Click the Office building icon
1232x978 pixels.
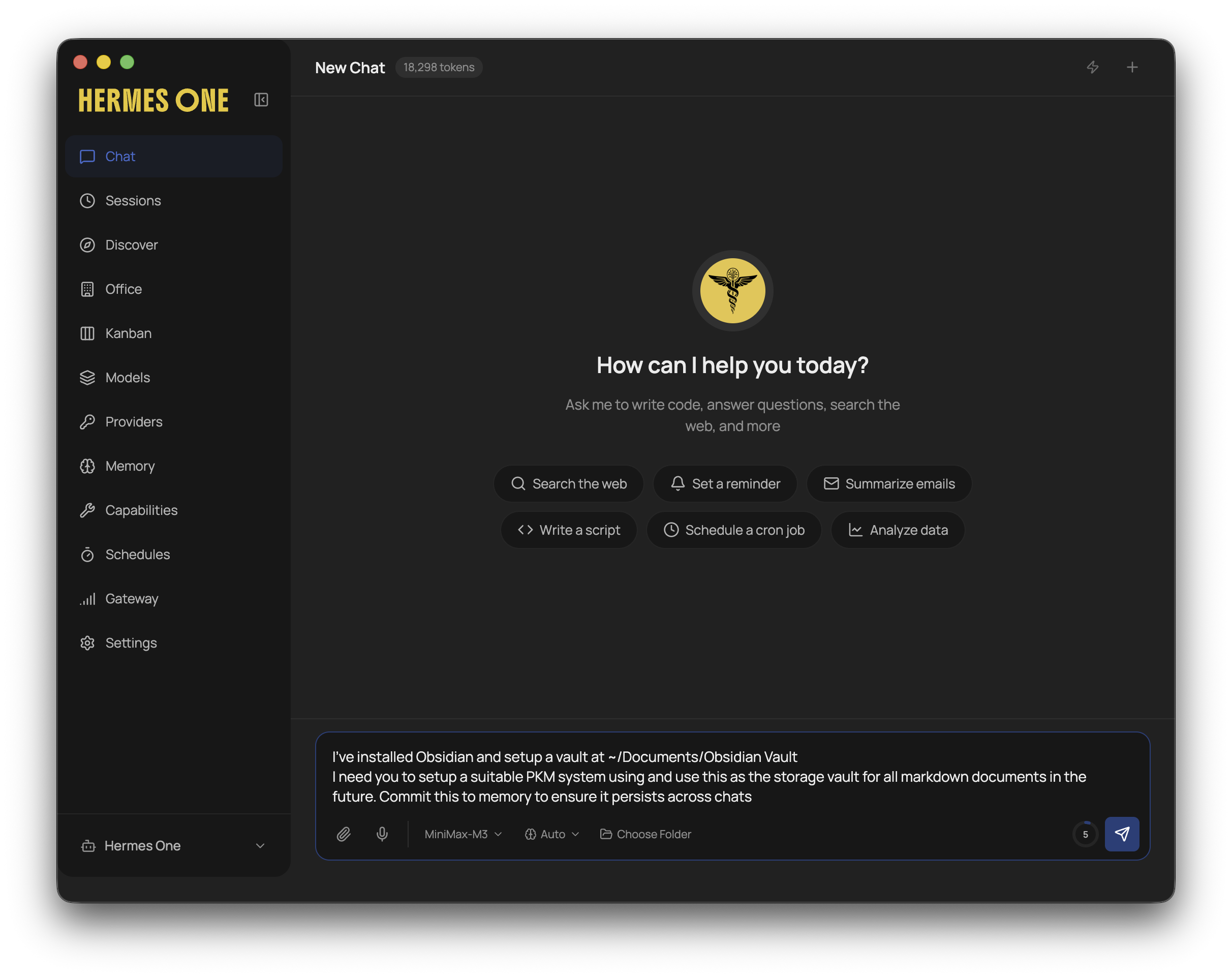pos(87,289)
